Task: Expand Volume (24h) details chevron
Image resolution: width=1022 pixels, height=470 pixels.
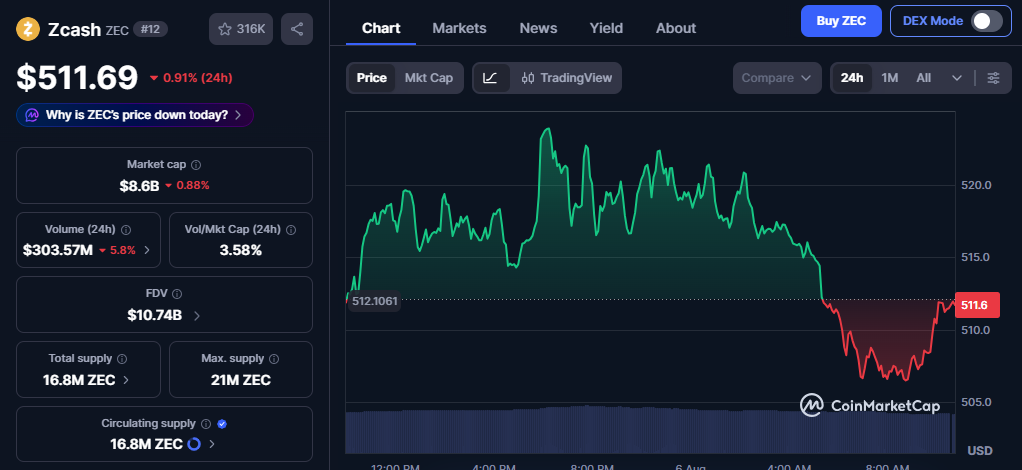Action: [x=147, y=250]
